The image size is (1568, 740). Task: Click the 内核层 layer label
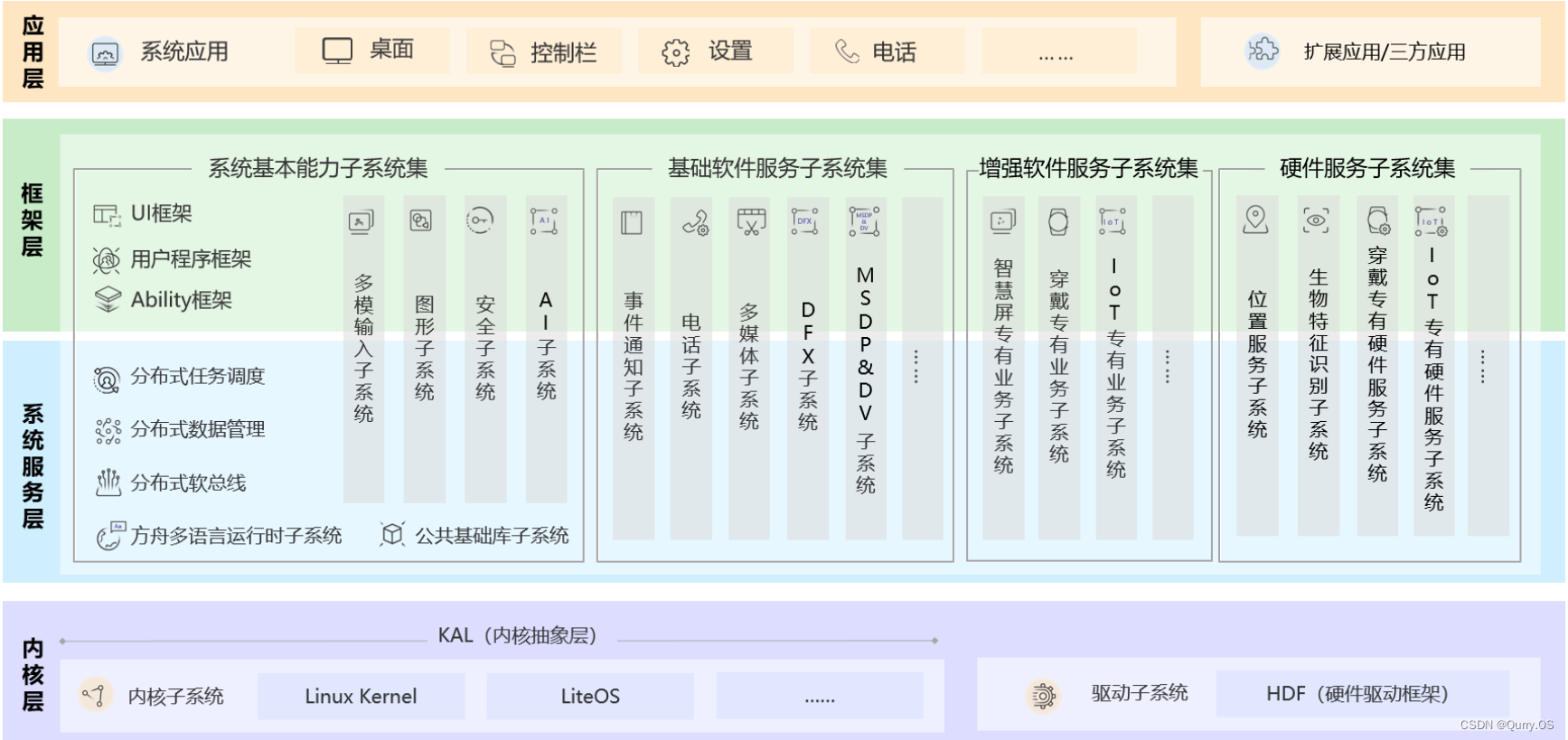[33, 674]
